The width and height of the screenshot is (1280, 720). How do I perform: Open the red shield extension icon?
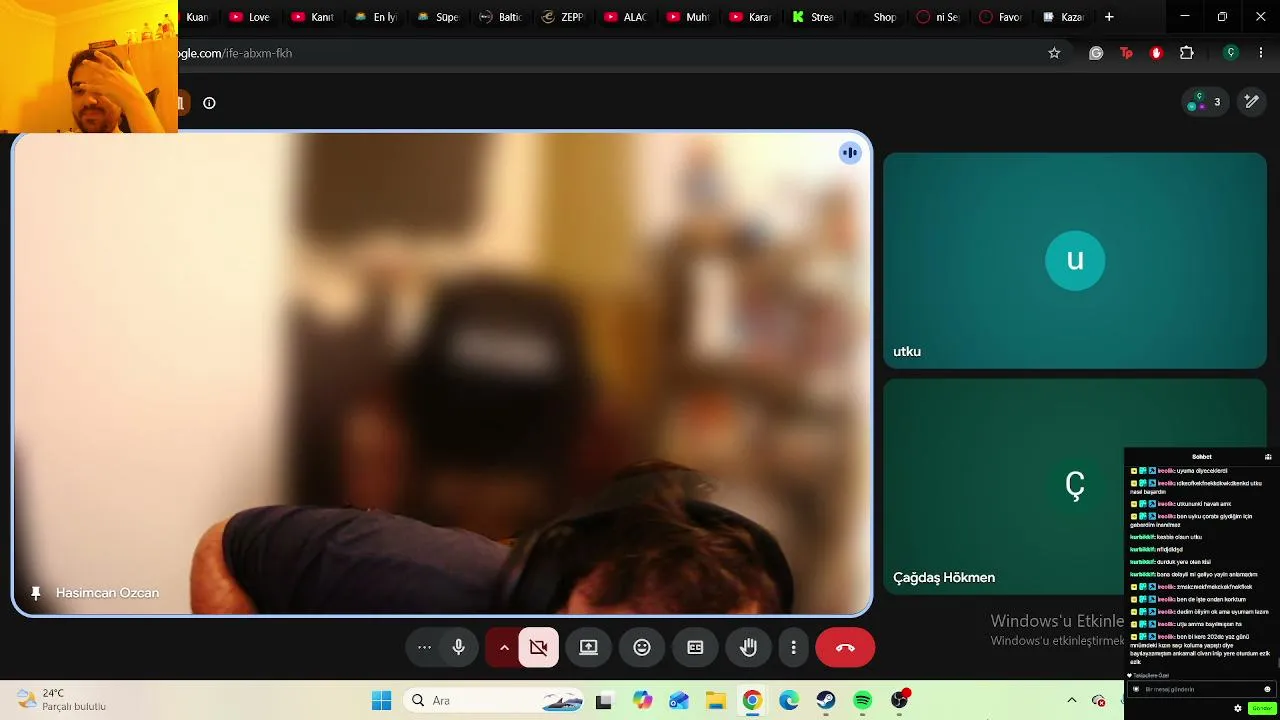click(1156, 53)
